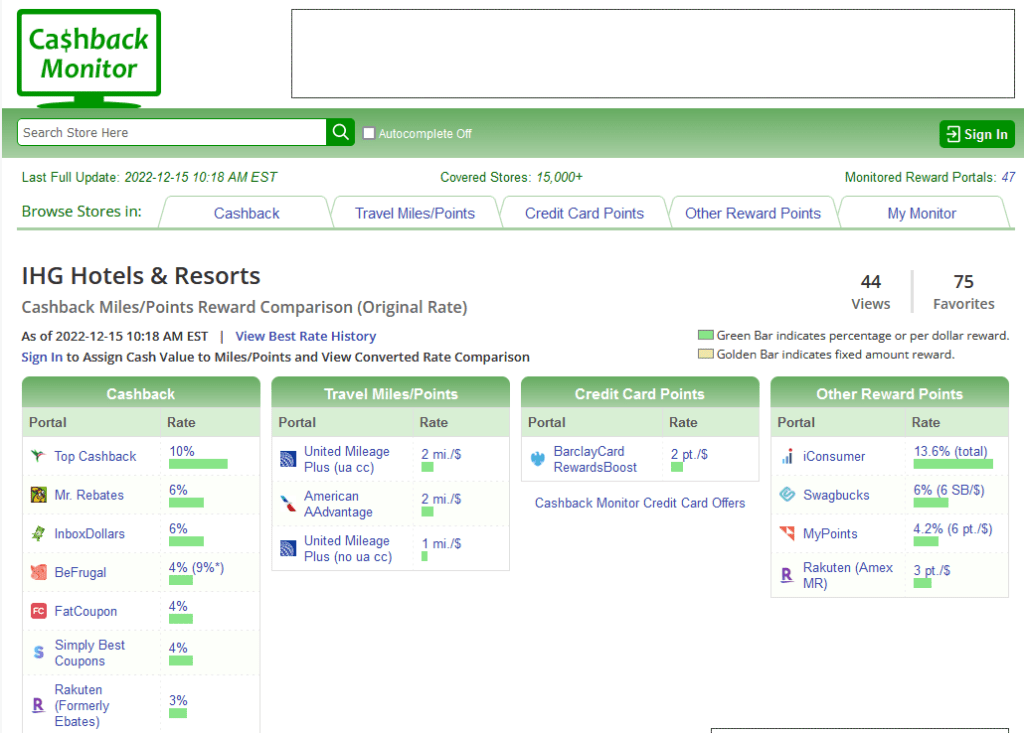Click the BarclayCard RewardsBoost icon

538,460
